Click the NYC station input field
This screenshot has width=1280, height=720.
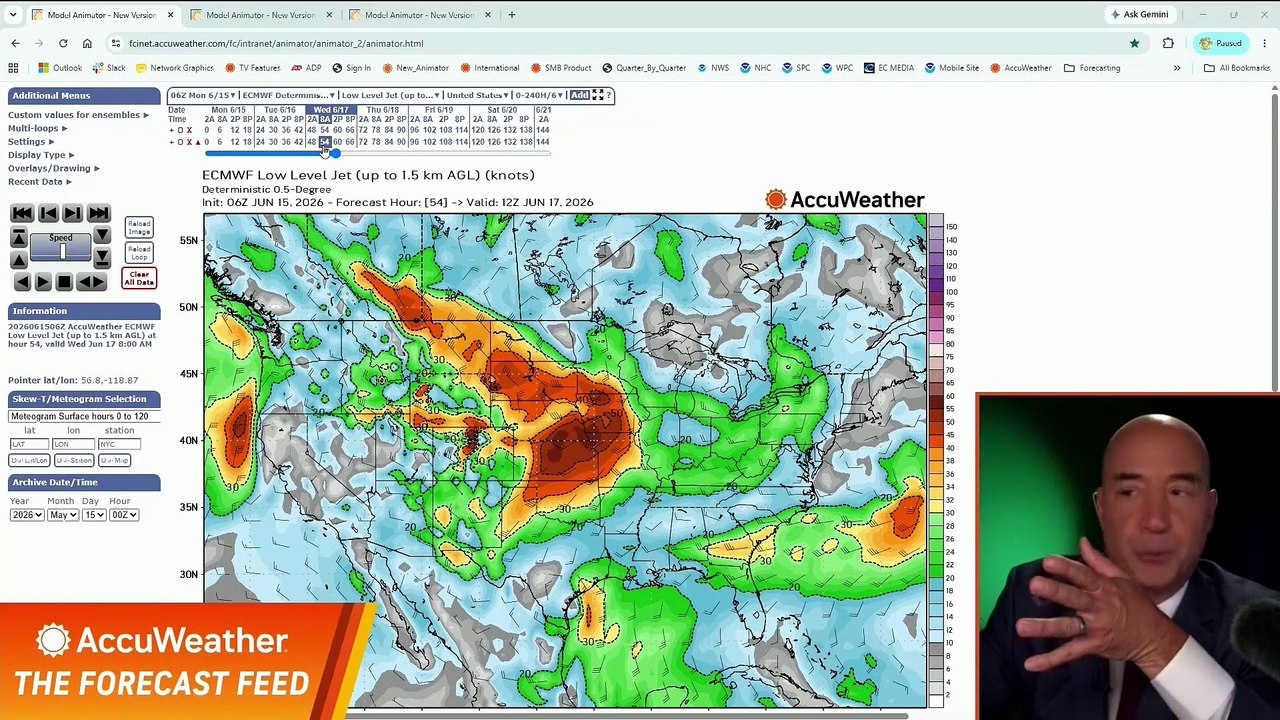(x=119, y=444)
